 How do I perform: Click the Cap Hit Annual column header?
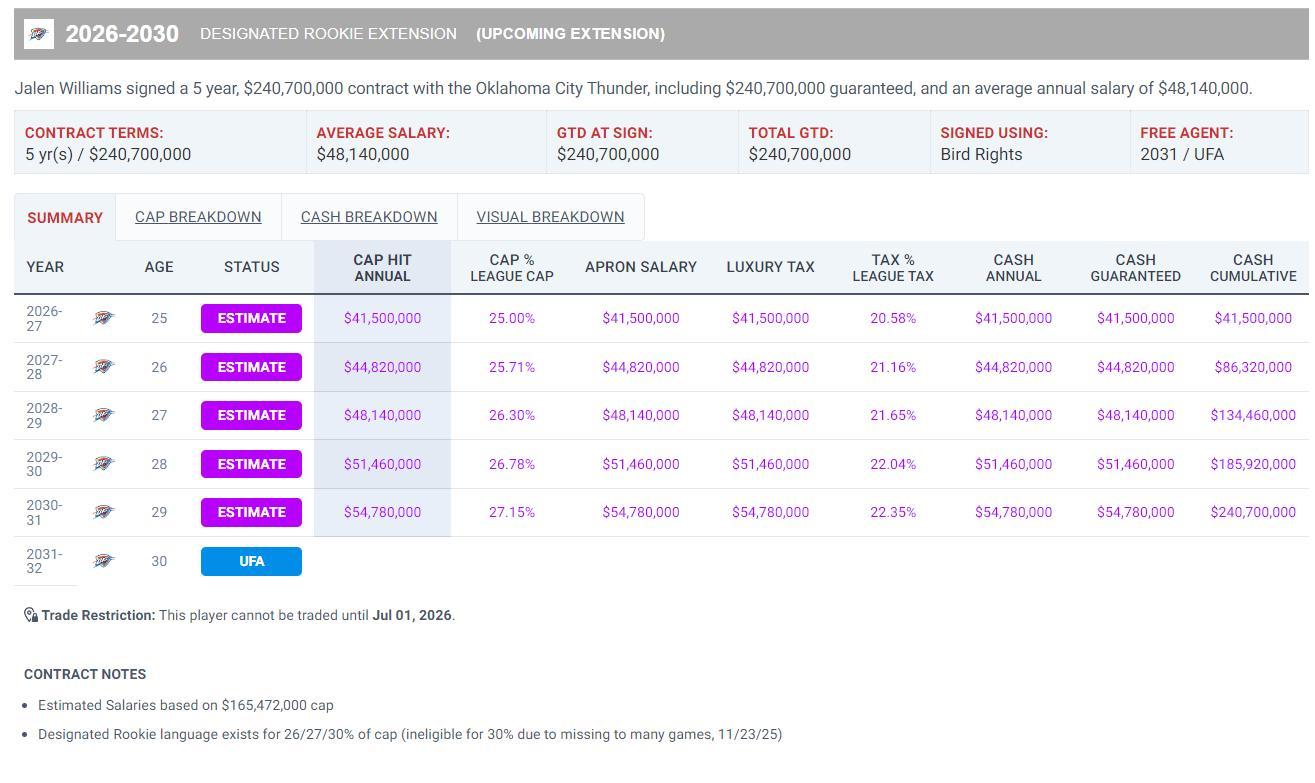point(382,267)
